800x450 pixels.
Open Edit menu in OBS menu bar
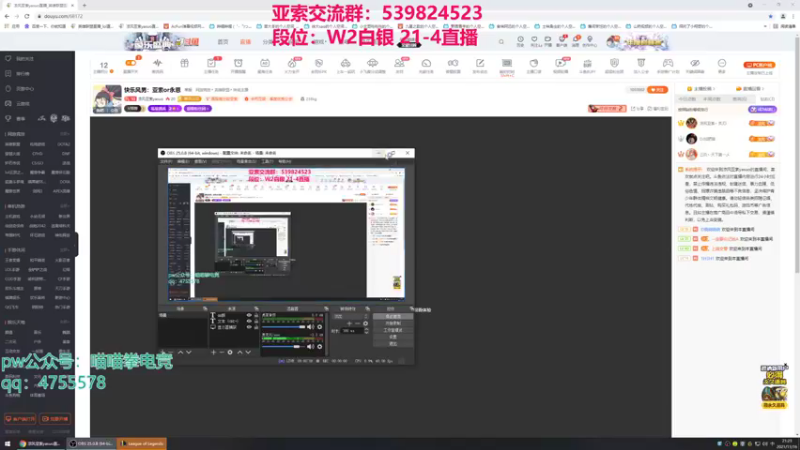tap(183, 161)
